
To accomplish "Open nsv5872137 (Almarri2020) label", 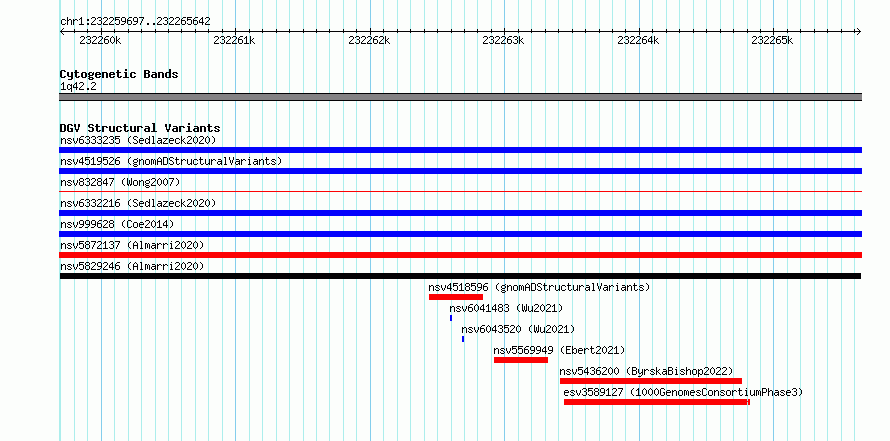I will (132, 245).
